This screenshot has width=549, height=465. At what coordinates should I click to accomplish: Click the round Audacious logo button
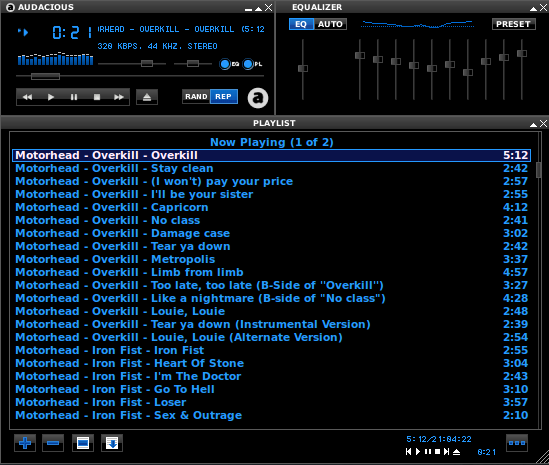pos(258,98)
